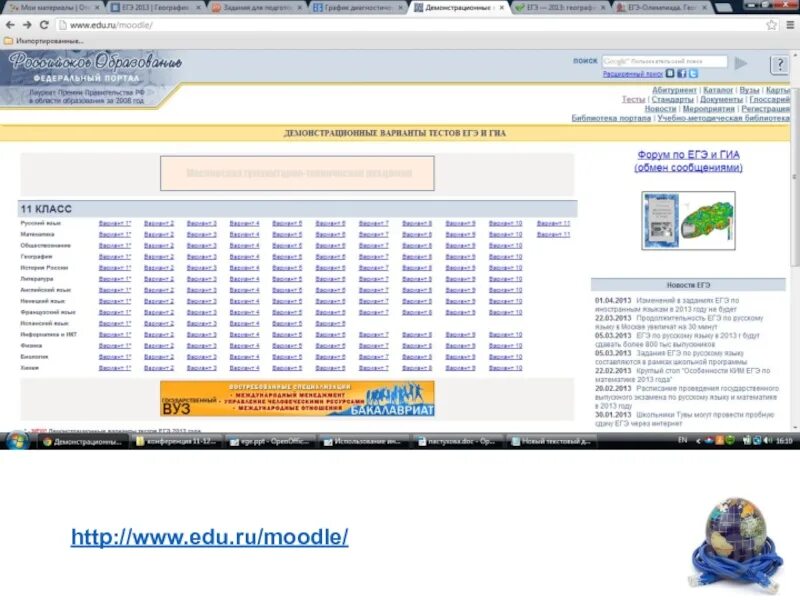Click the address bar showing www.edu.ru/moodle/
The width and height of the screenshot is (800, 600).
click(408, 25)
